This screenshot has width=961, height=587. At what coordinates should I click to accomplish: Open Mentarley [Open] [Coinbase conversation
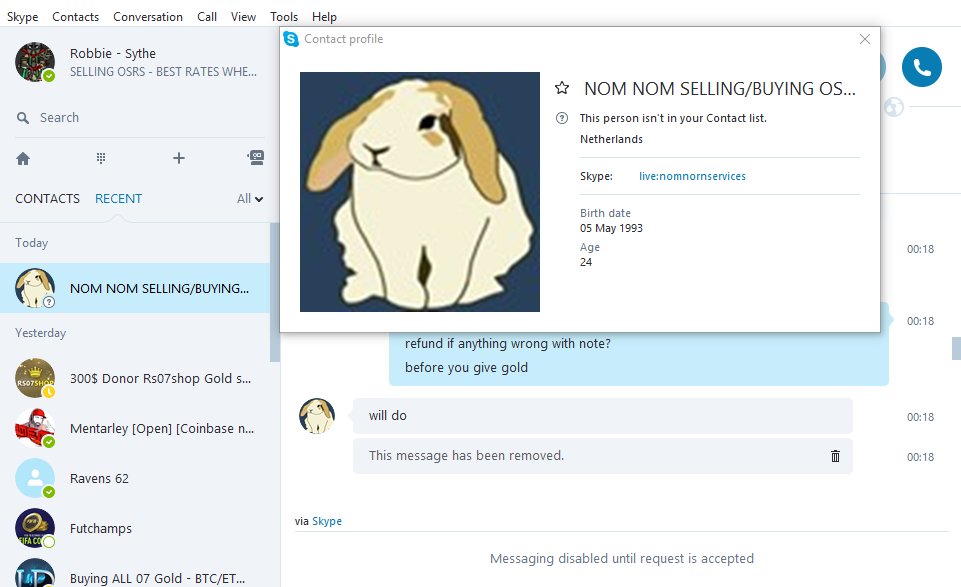pyautogui.click(x=135, y=428)
